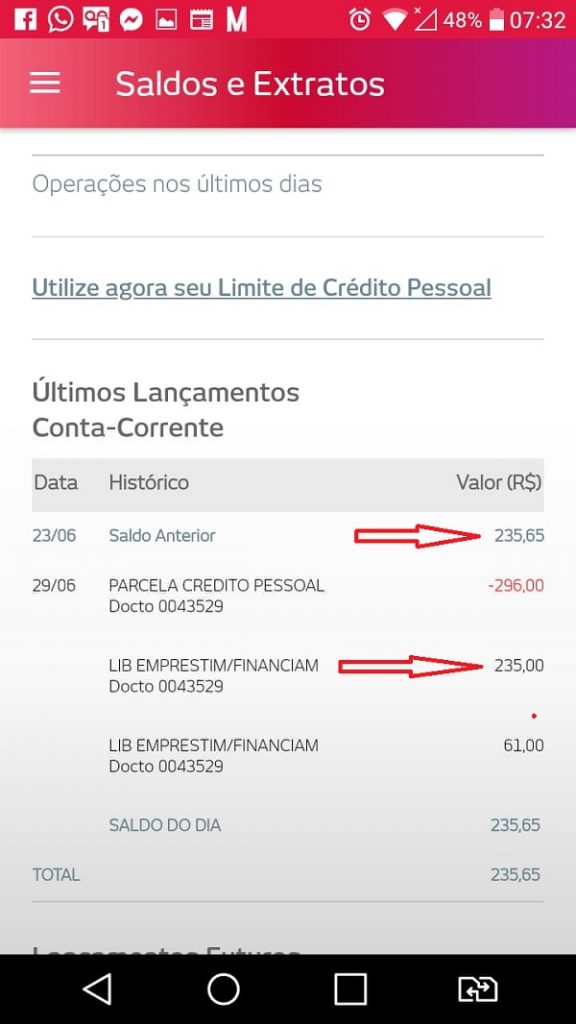
Task: Tap the Wi-Fi signal icon
Action: pos(394,20)
